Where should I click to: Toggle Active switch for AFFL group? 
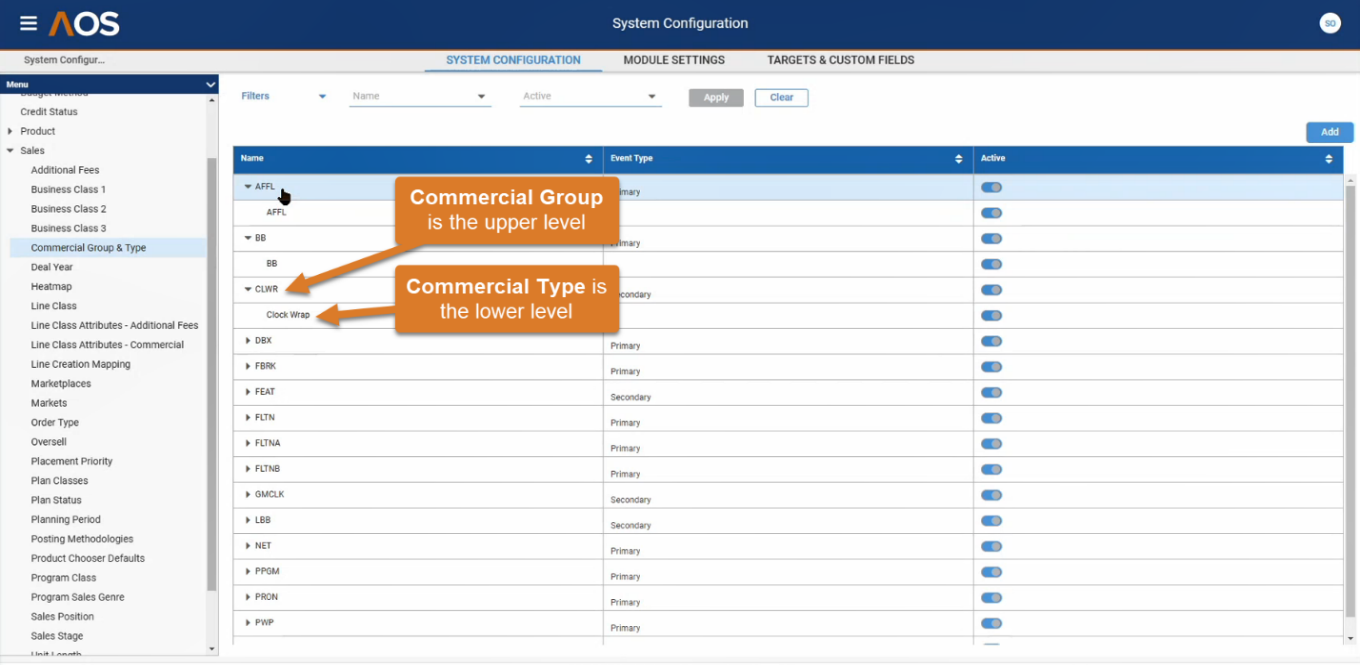pyautogui.click(x=991, y=187)
